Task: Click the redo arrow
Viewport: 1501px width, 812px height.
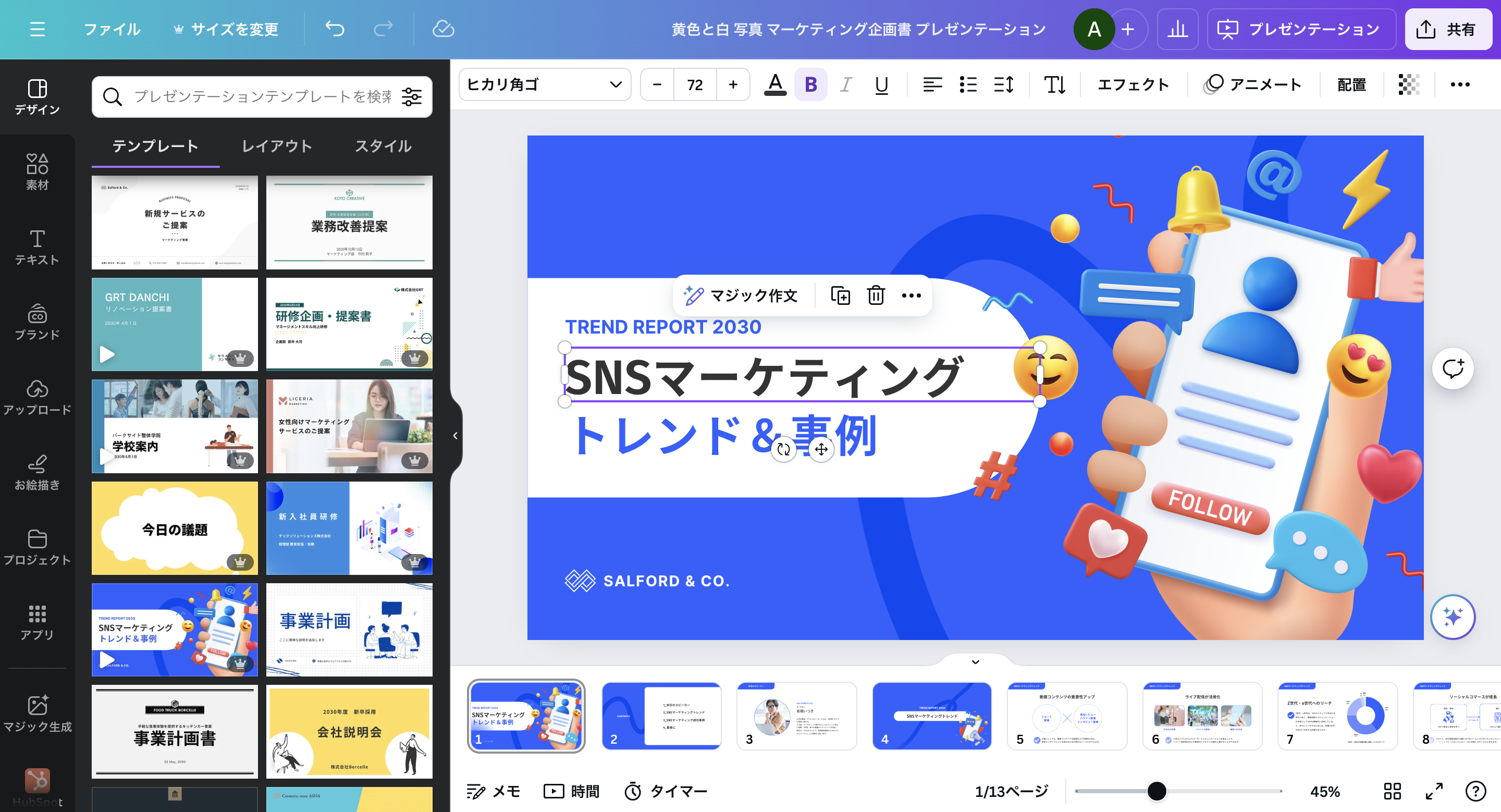Action: 383,29
